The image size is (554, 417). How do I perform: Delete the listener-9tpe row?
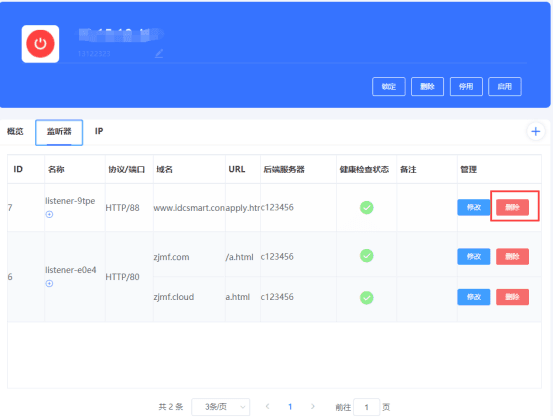[x=512, y=207]
